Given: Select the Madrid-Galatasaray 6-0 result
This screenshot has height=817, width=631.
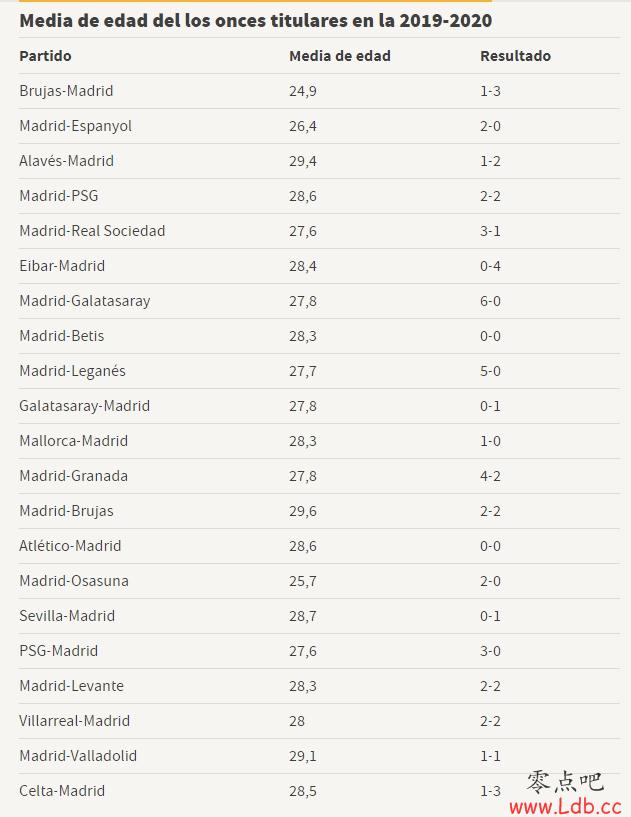Looking at the screenshot, I should (490, 301).
